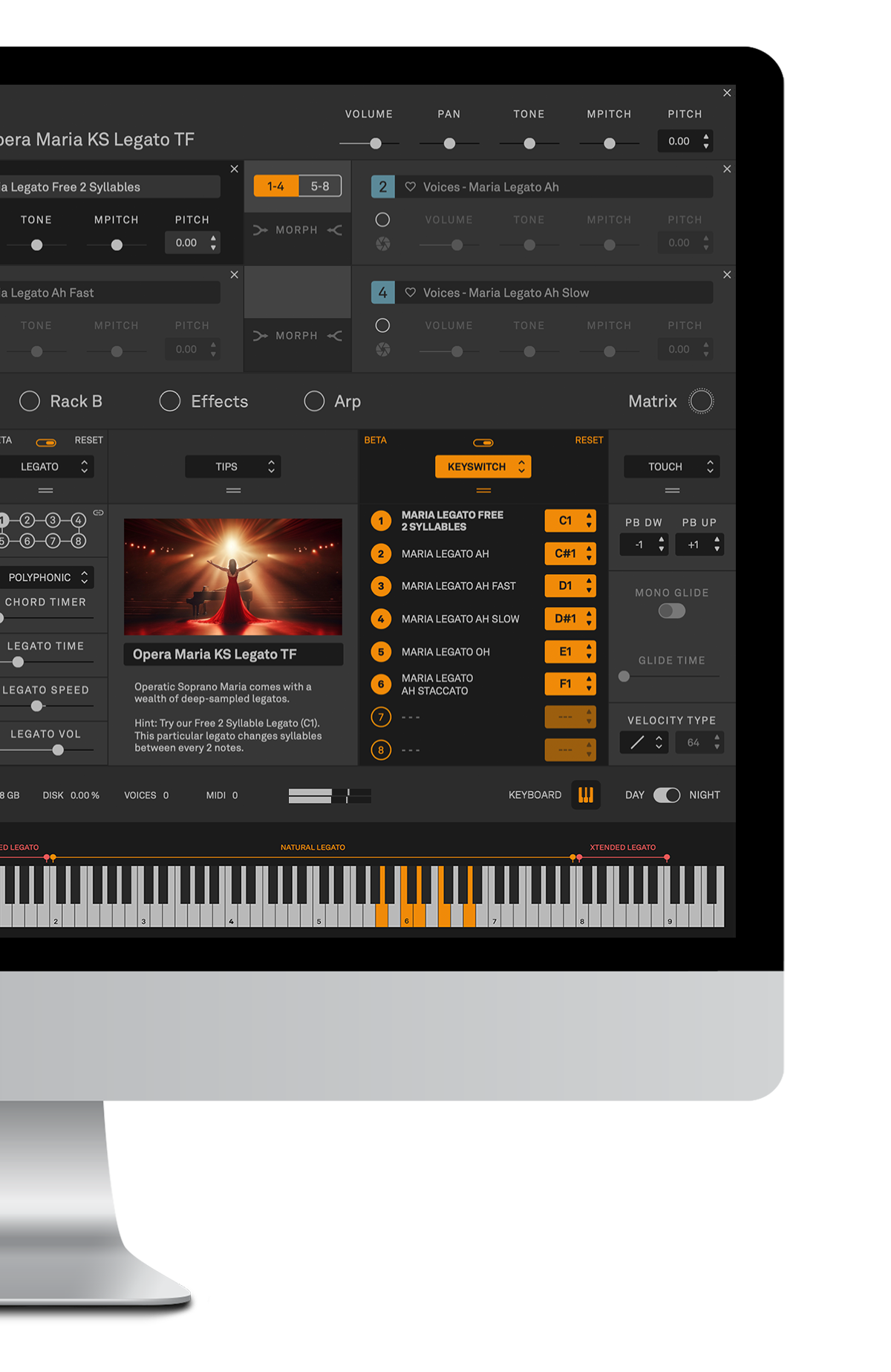Click the orange pill icon above Keyswitch

(483, 443)
